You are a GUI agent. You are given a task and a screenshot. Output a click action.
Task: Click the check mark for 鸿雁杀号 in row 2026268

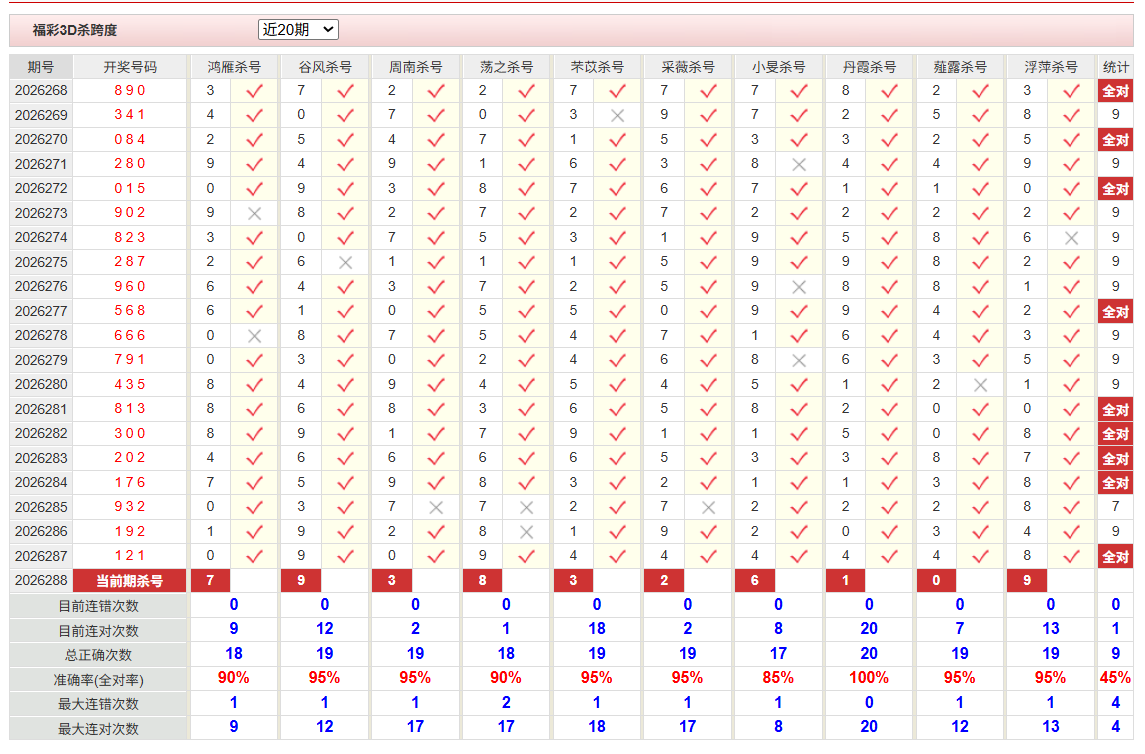click(x=254, y=91)
